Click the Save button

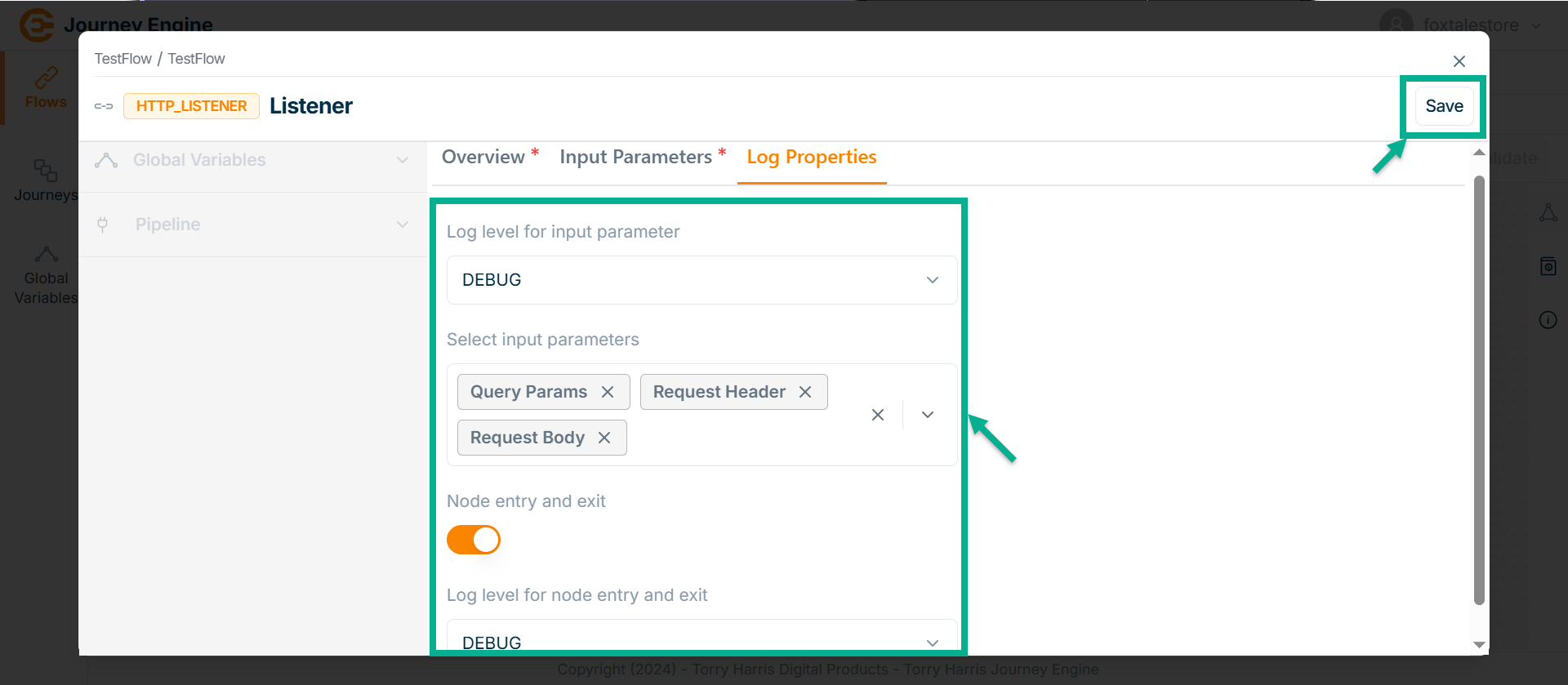click(1444, 106)
